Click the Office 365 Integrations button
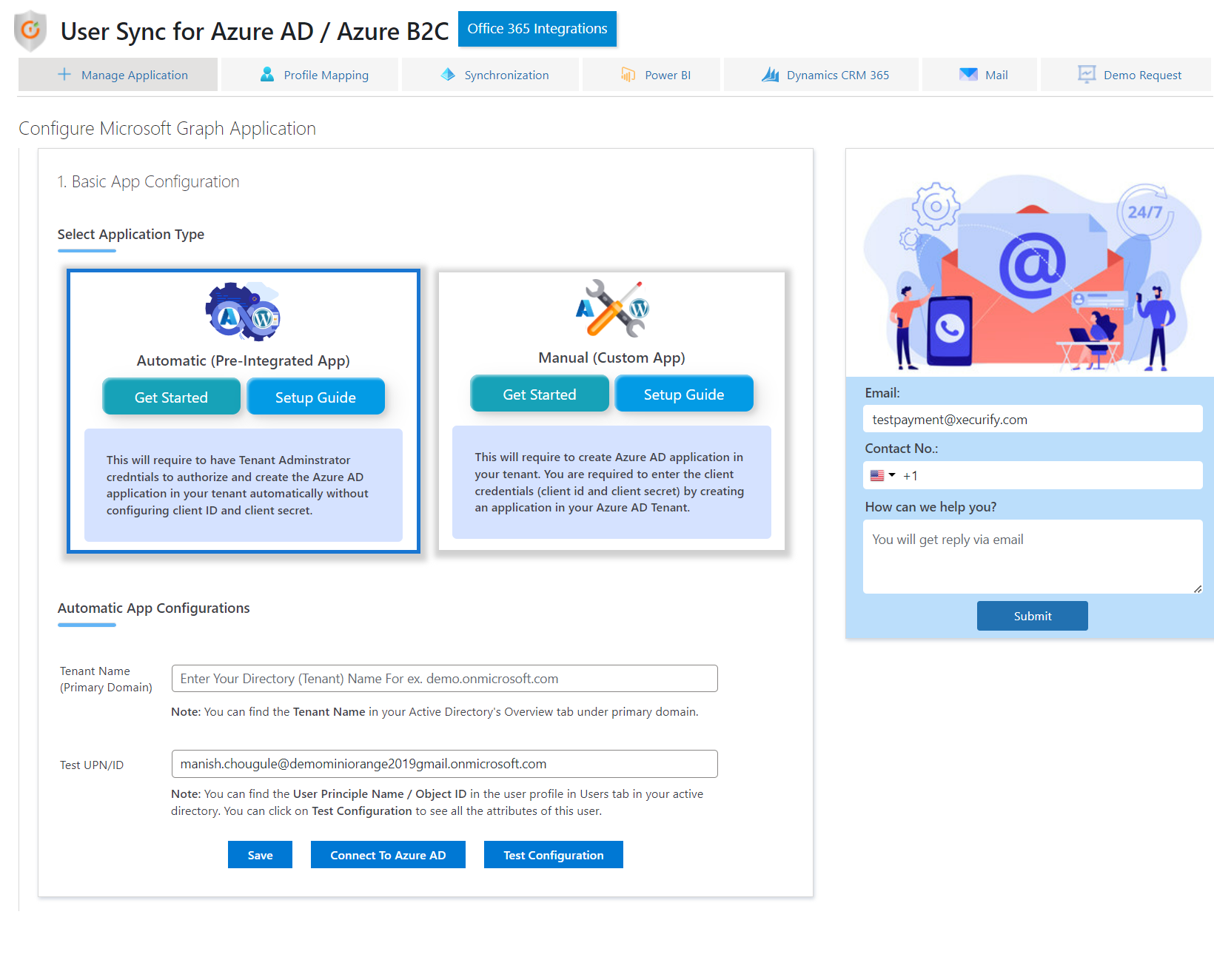The width and height of the screenshot is (1214, 980). click(537, 29)
